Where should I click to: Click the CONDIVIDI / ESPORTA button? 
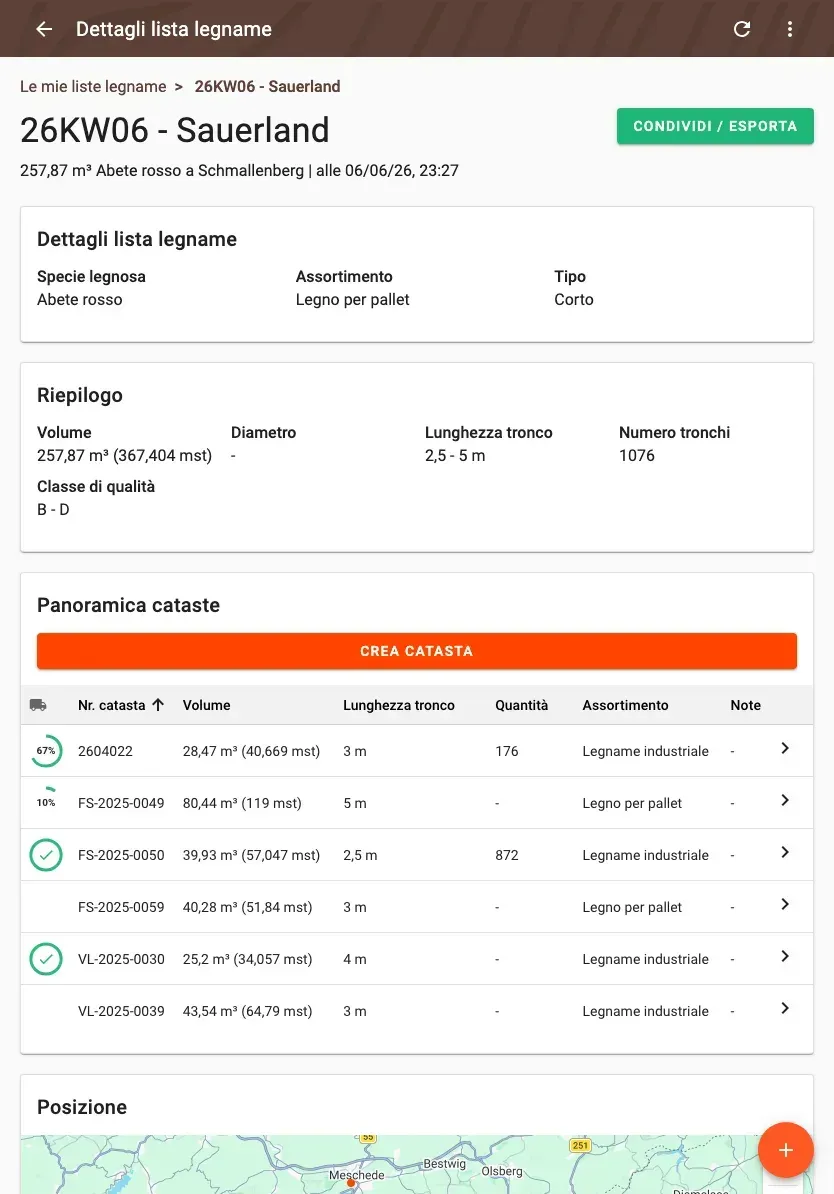715,126
